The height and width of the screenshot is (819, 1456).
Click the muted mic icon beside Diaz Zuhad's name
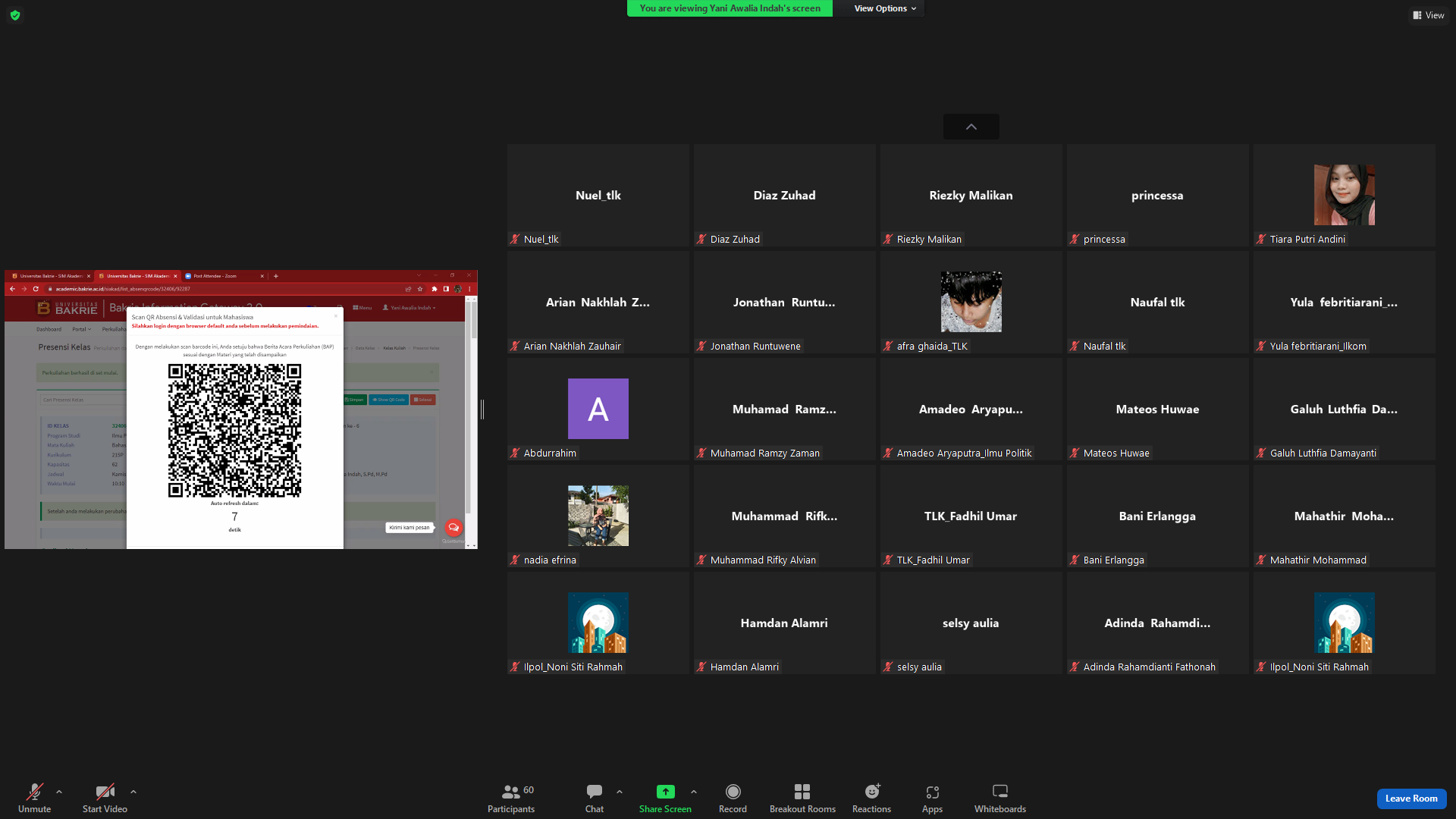[702, 239]
